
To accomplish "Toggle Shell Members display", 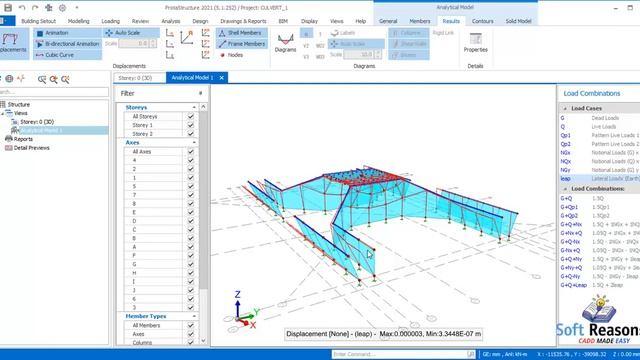I will click(242, 33).
